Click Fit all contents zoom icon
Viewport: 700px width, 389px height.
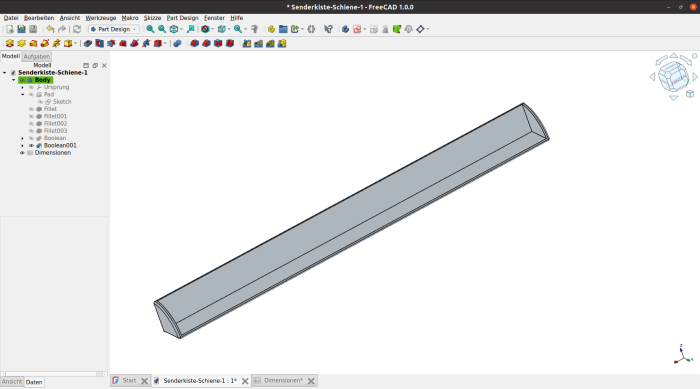pos(150,29)
